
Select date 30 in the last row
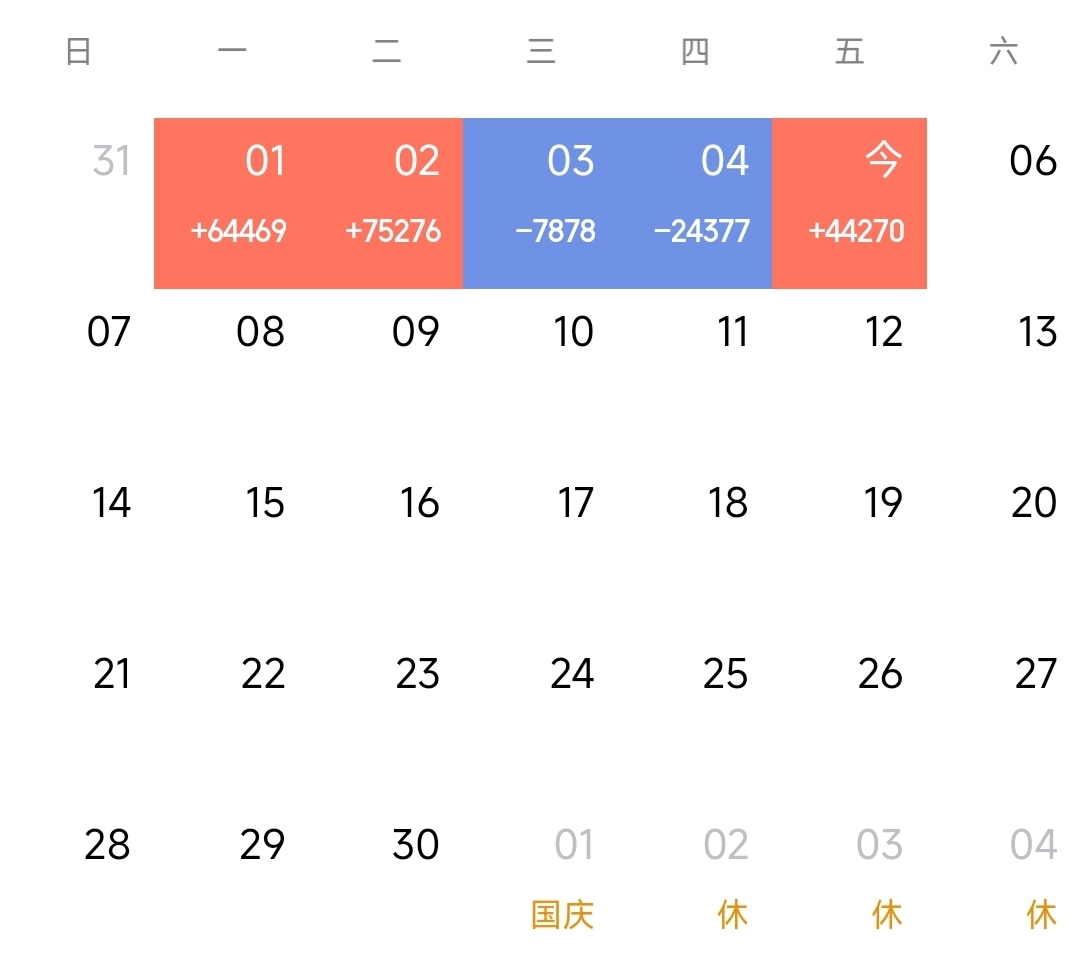416,846
